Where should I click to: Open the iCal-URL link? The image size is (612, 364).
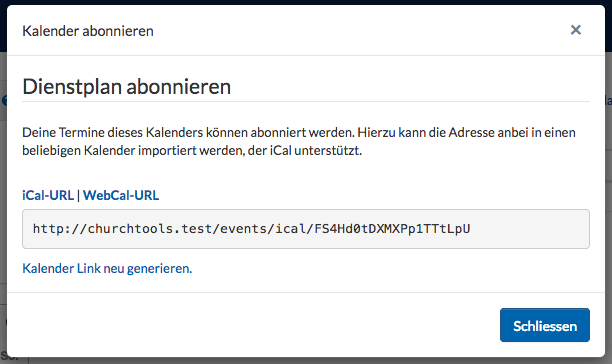(x=48, y=195)
